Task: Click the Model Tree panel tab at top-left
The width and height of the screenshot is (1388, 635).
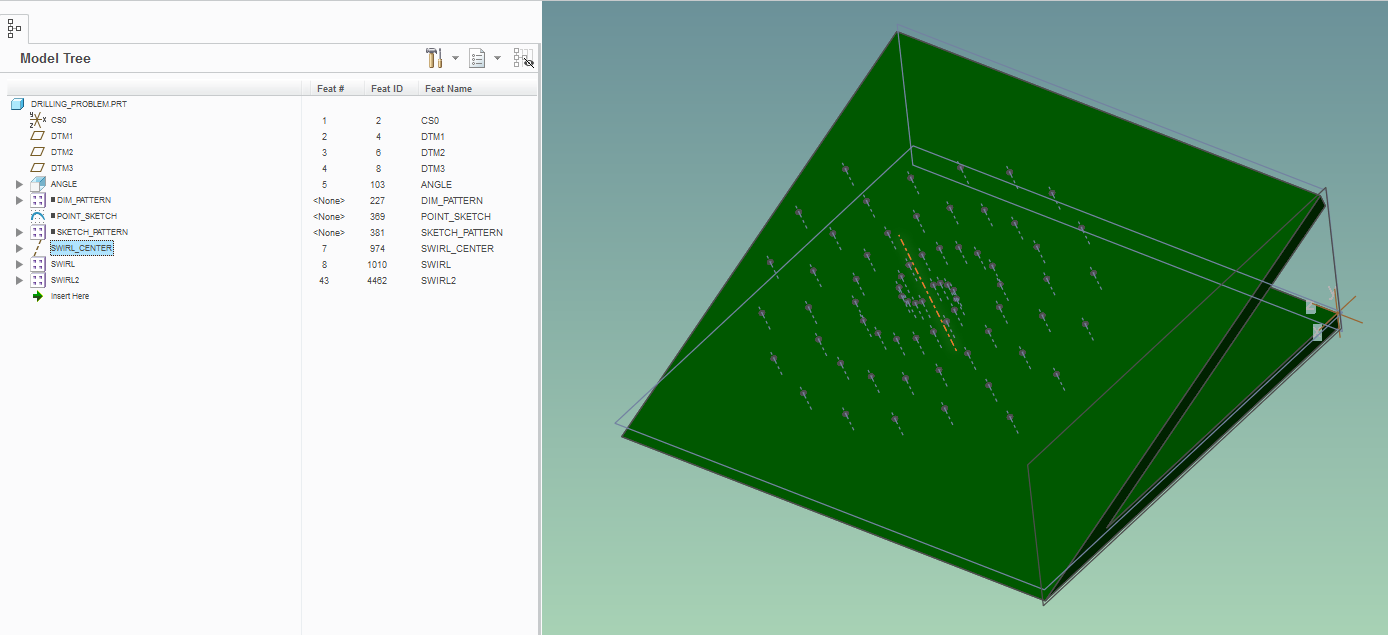Action: coord(14,28)
